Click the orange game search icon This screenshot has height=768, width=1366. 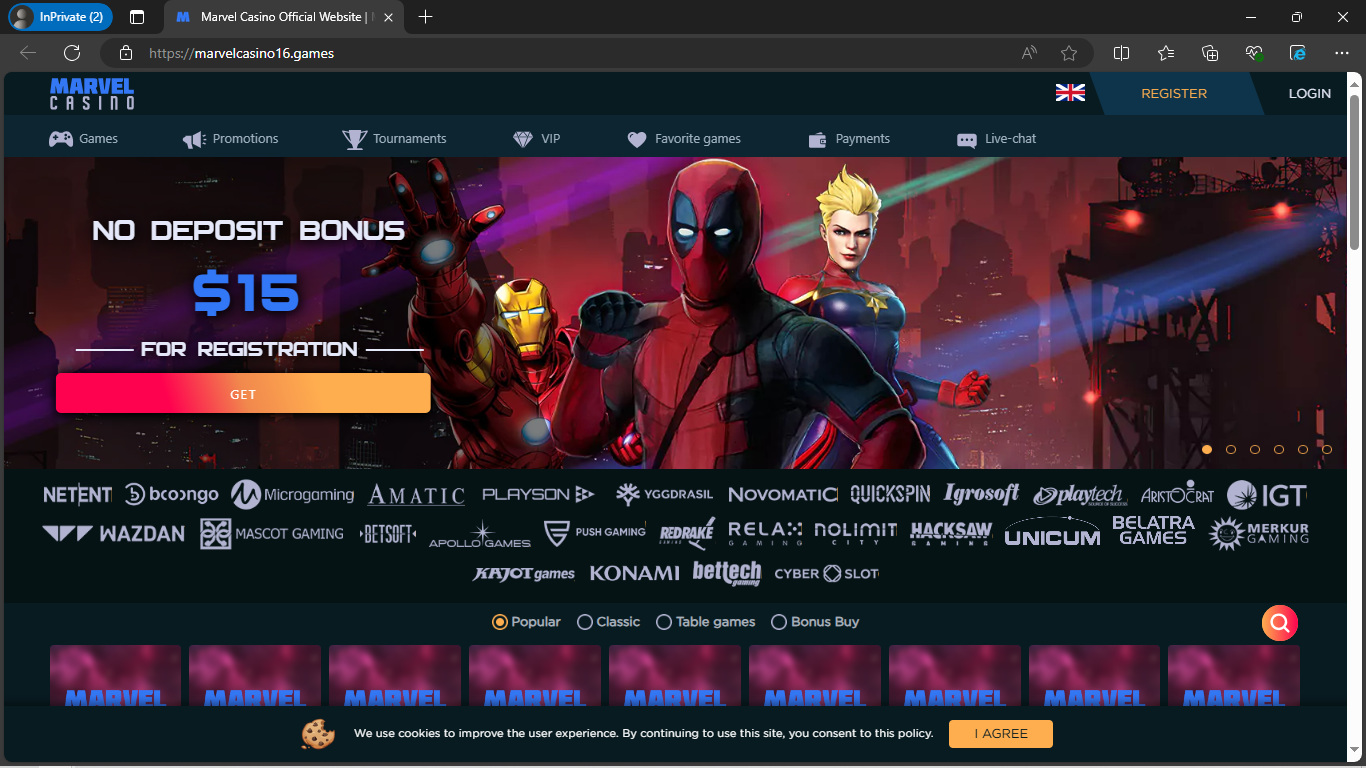tap(1279, 623)
